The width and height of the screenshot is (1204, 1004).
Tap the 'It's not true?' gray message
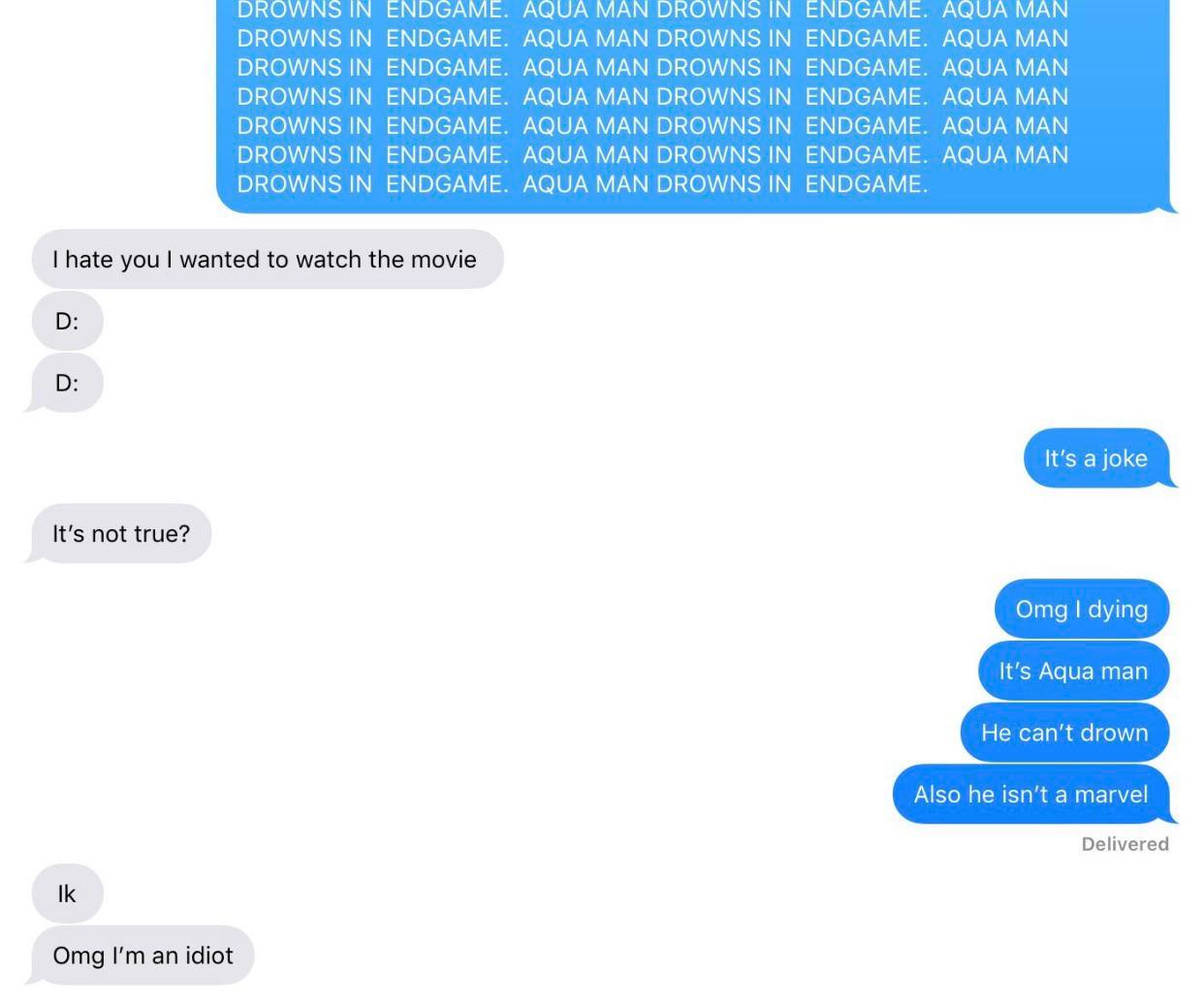118,534
